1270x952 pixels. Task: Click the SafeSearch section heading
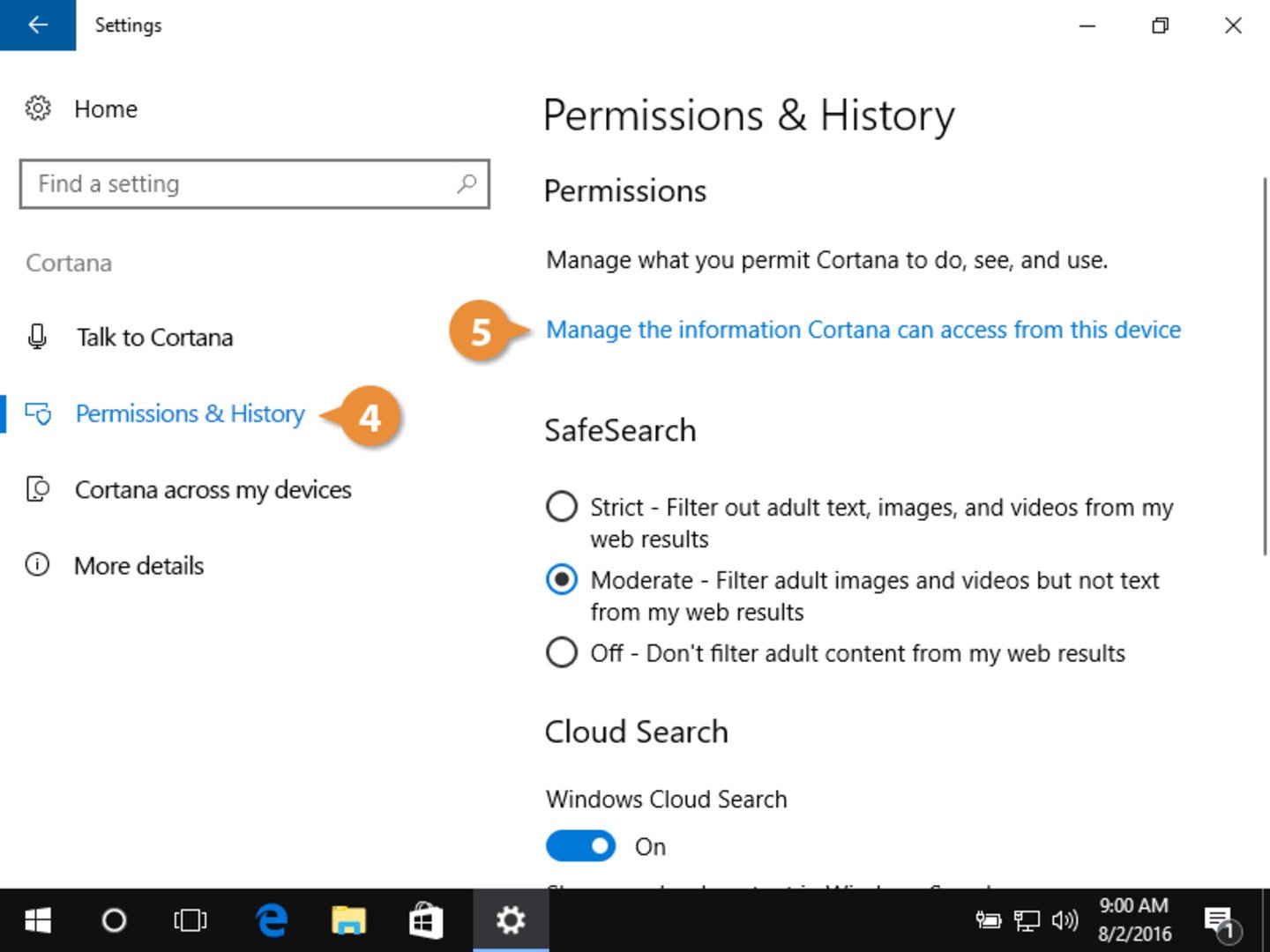point(620,430)
